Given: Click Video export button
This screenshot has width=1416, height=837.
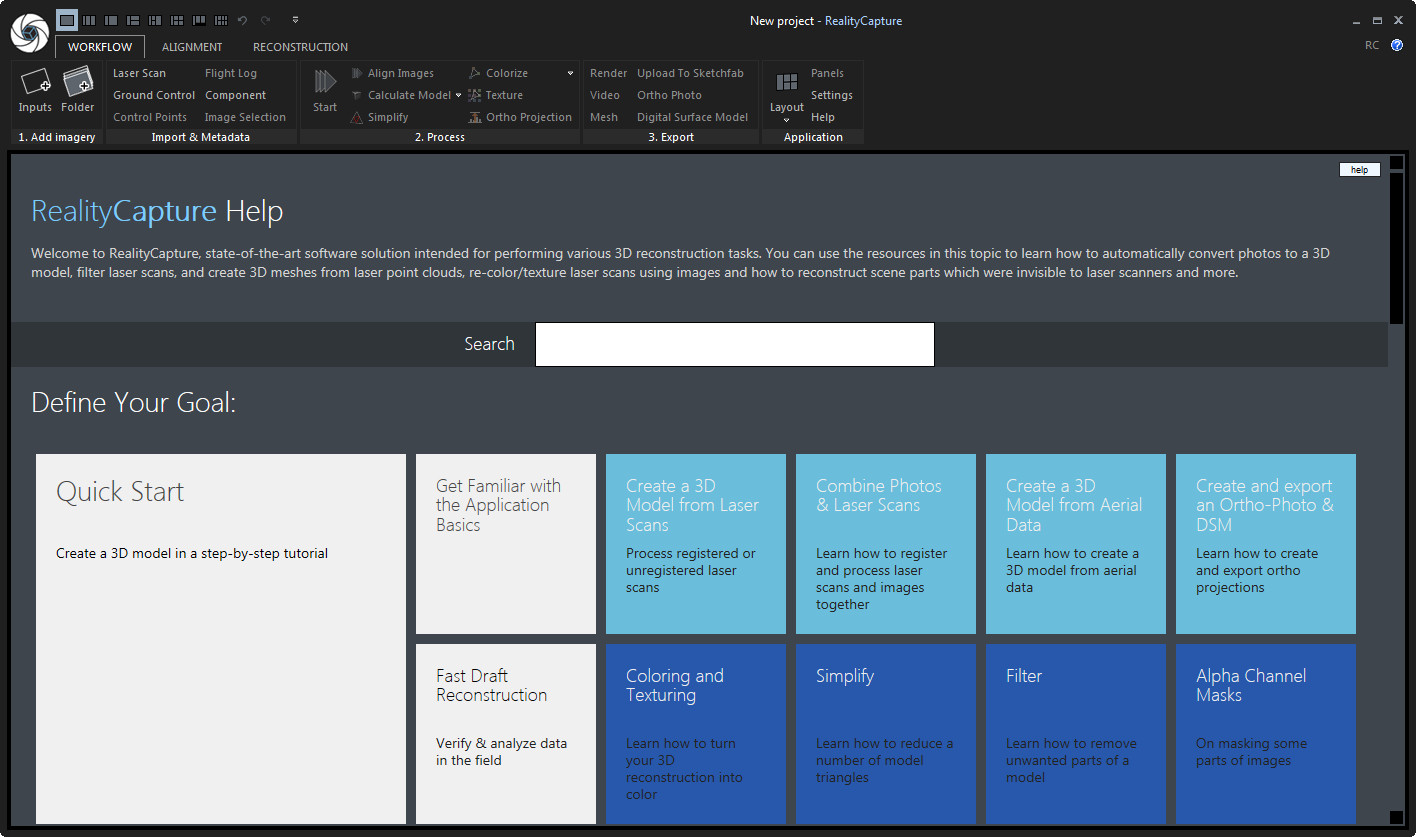Looking at the screenshot, I should coord(605,95).
